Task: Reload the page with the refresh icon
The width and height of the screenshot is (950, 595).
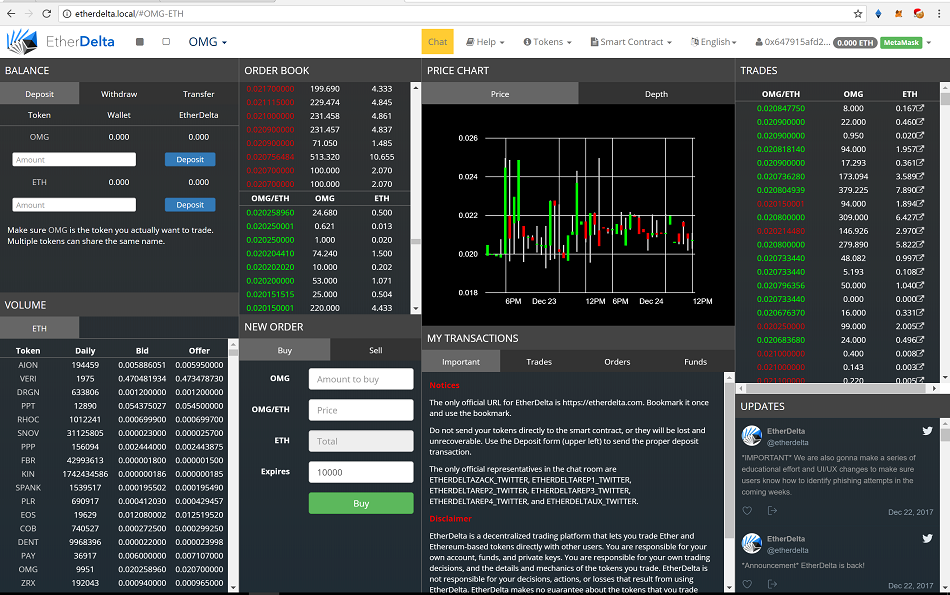Action: pos(47,13)
